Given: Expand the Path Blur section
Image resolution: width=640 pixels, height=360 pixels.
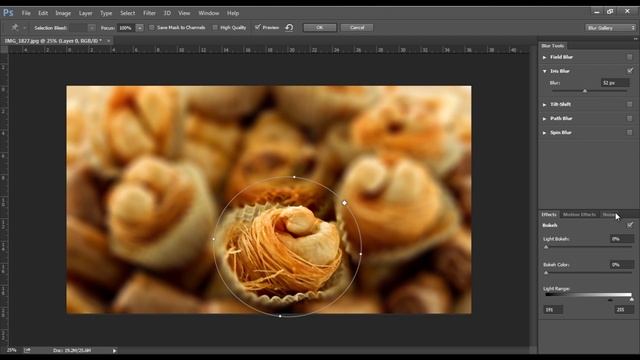Looking at the screenshot, I should tap(544, 119).
